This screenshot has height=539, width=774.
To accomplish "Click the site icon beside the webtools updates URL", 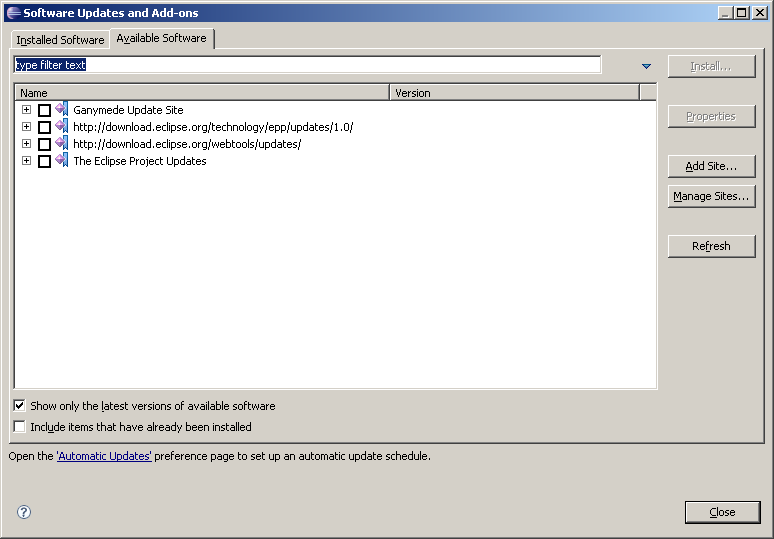I will coord(62,144).
